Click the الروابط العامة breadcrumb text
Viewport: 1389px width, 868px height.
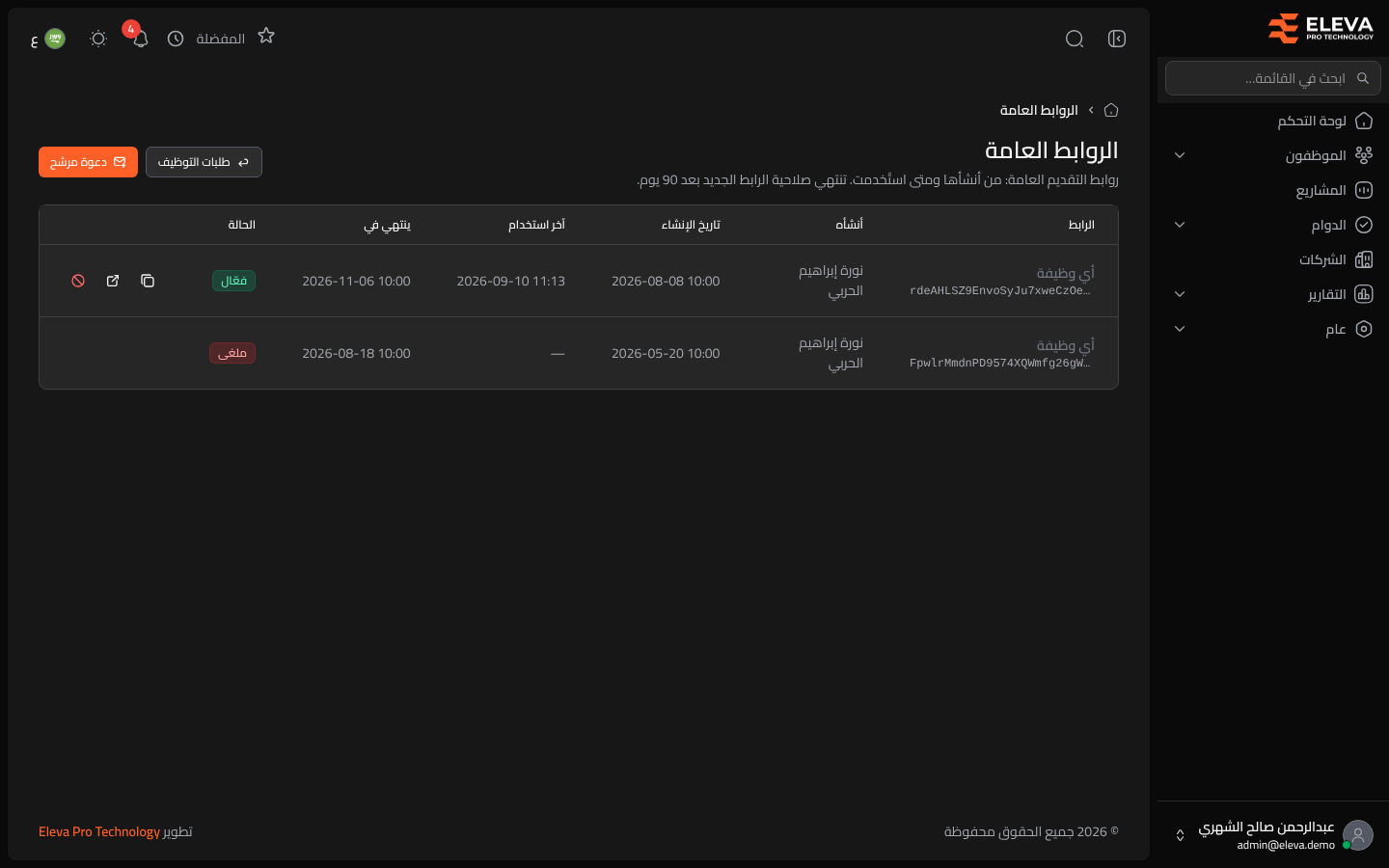click(1039, 110)
